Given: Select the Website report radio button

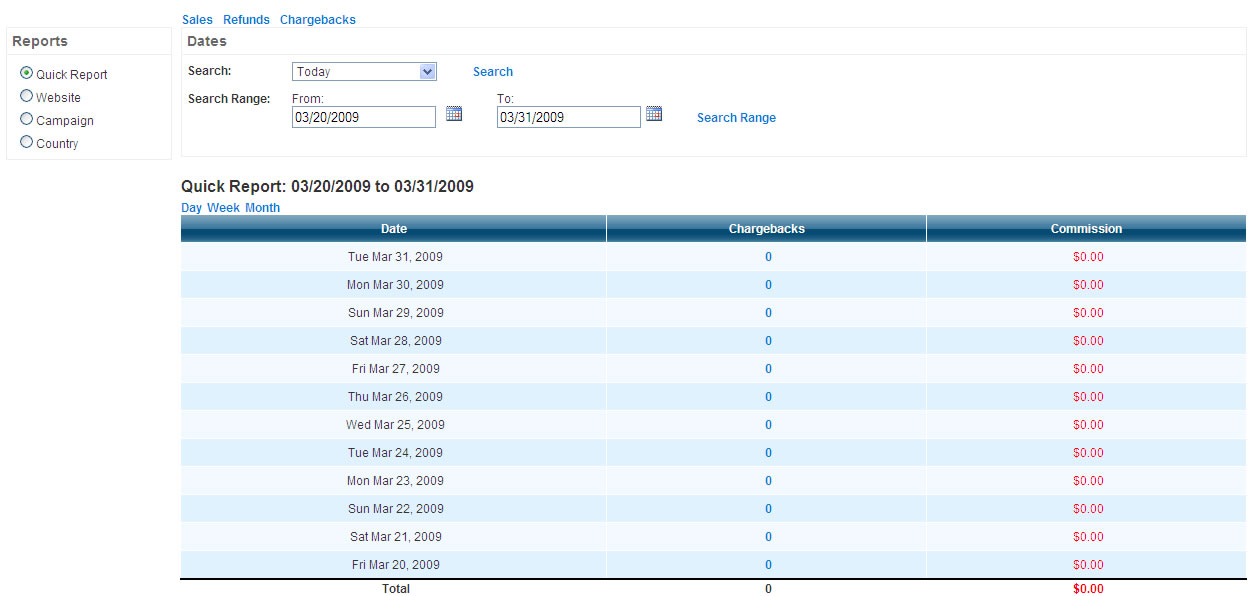Looking at the screenshot, I should 27,96.
